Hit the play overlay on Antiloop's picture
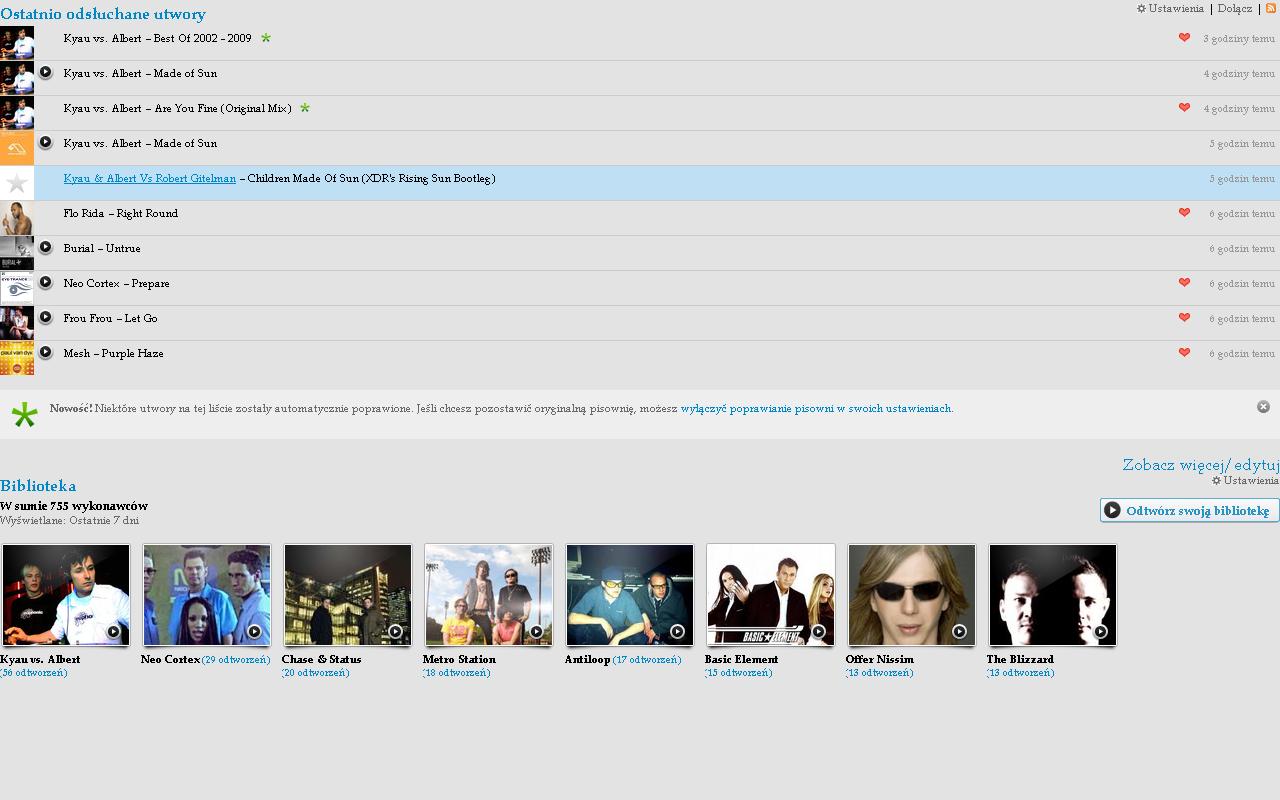 click(x=677, y=631)
